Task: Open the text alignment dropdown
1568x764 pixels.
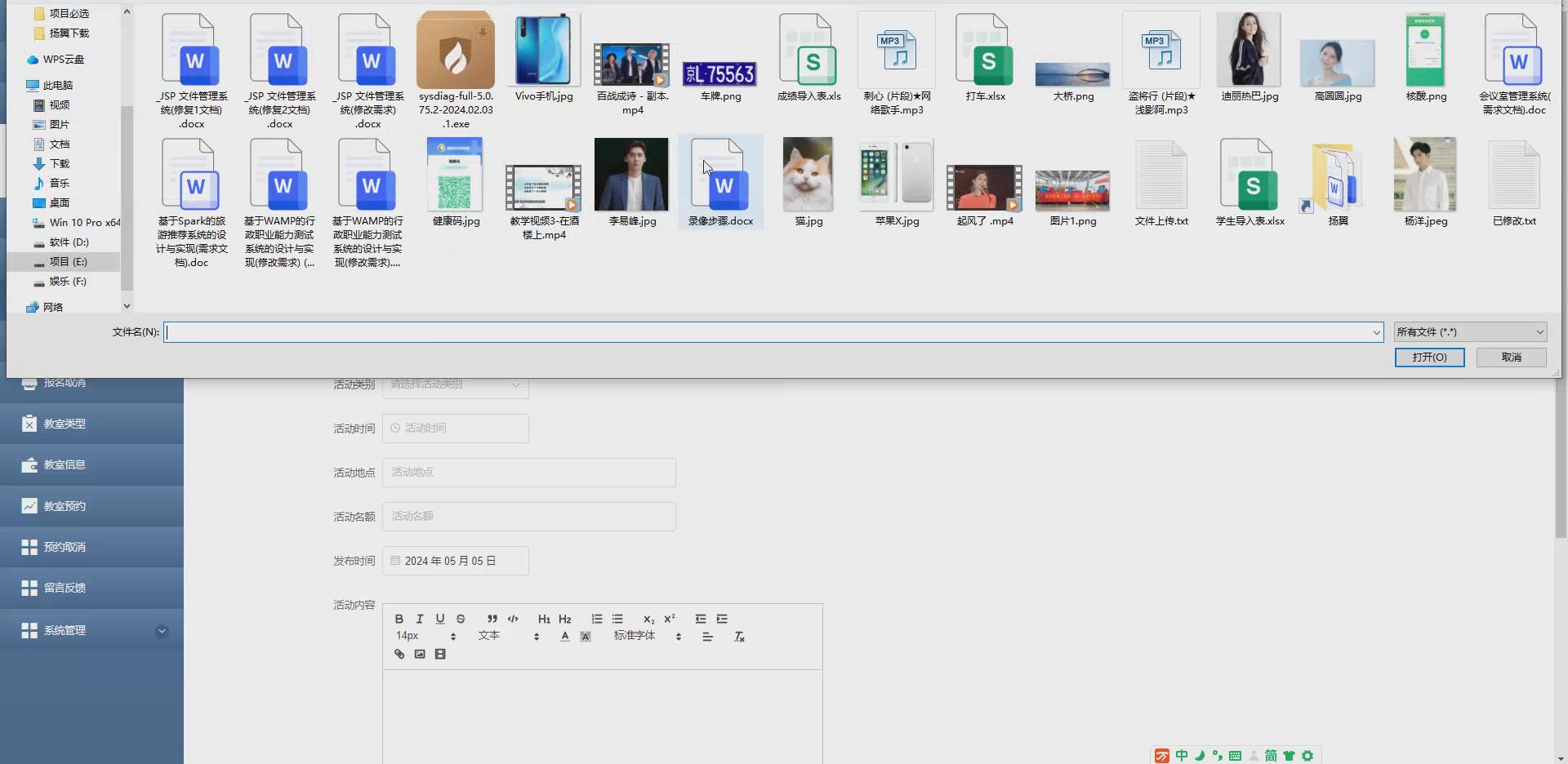Action: click(707, 637)
